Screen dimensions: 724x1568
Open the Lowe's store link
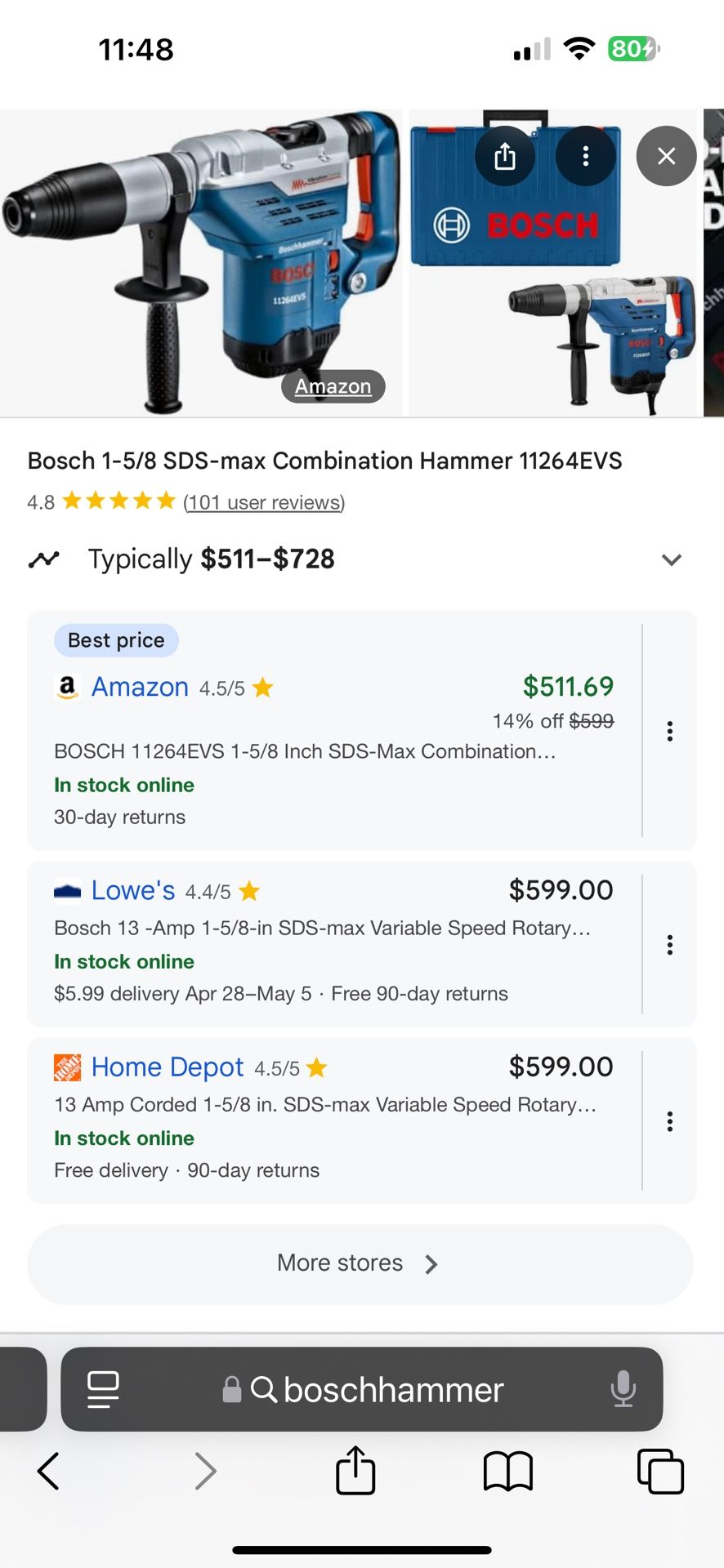click(133, 890)
